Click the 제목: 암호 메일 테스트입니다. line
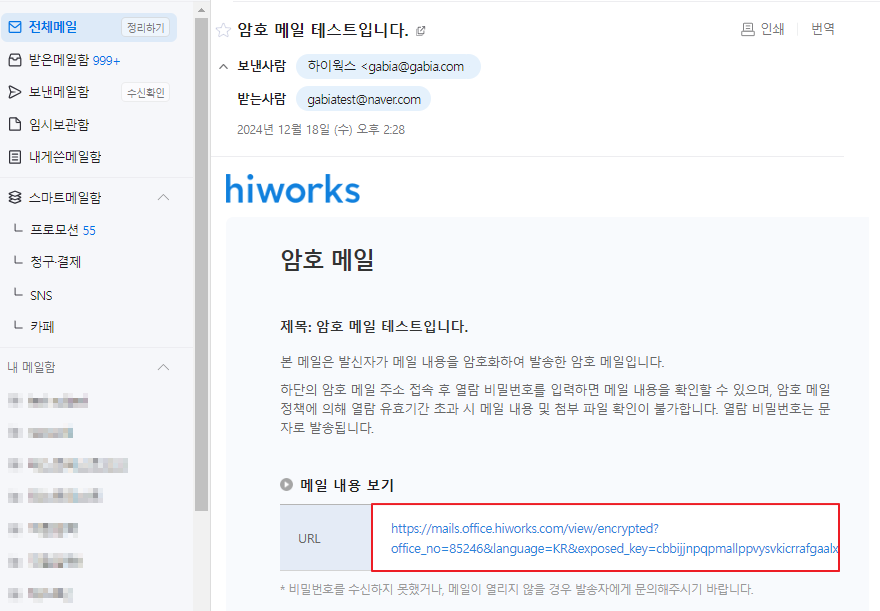Screen dimensions: 880x611 pyautogui.click(x=374, y=327)
